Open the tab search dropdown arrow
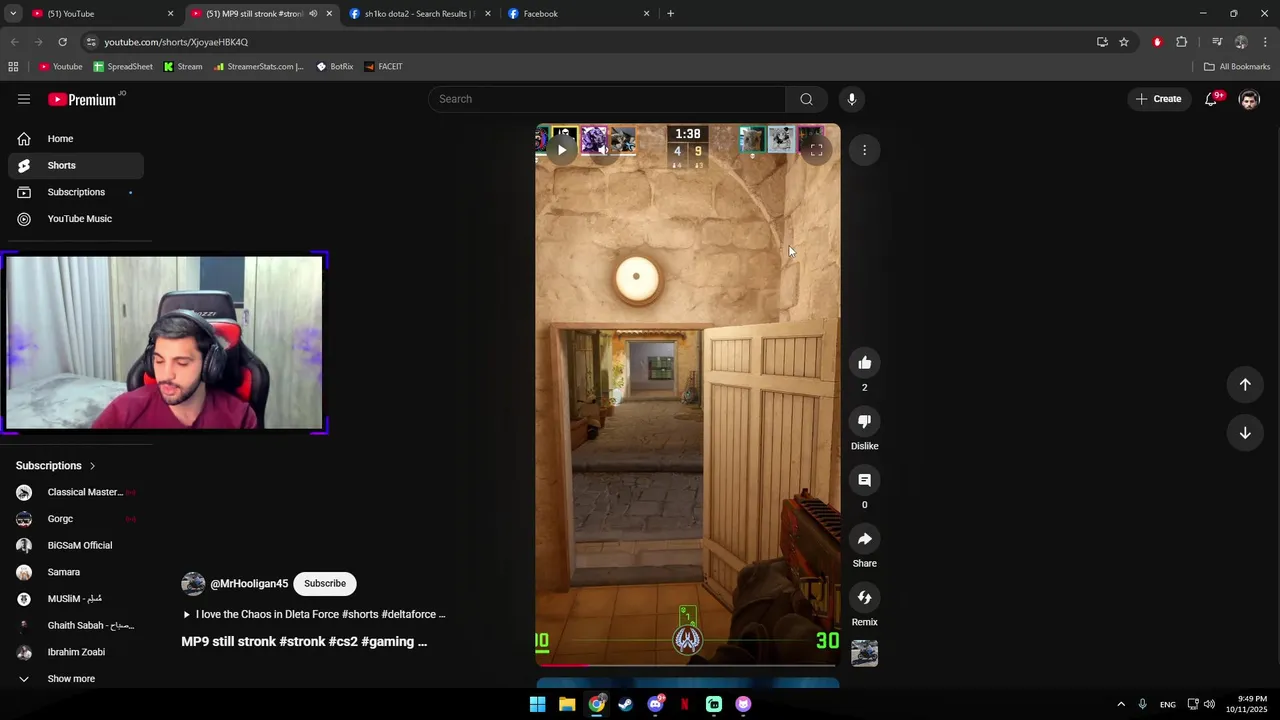 coord(13,14)
